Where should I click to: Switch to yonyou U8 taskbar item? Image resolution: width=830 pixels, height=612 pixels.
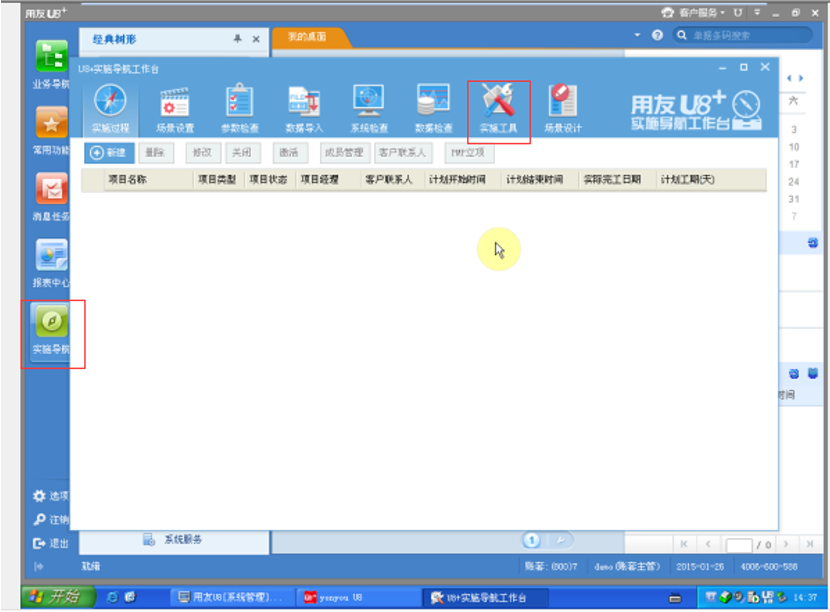click(357, 598)
